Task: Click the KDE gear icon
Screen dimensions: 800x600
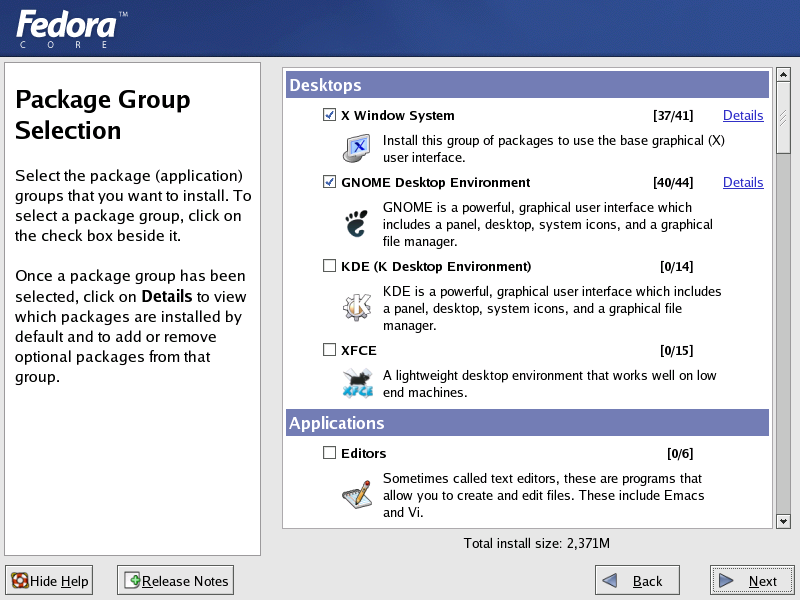Action: coord(357,307)
